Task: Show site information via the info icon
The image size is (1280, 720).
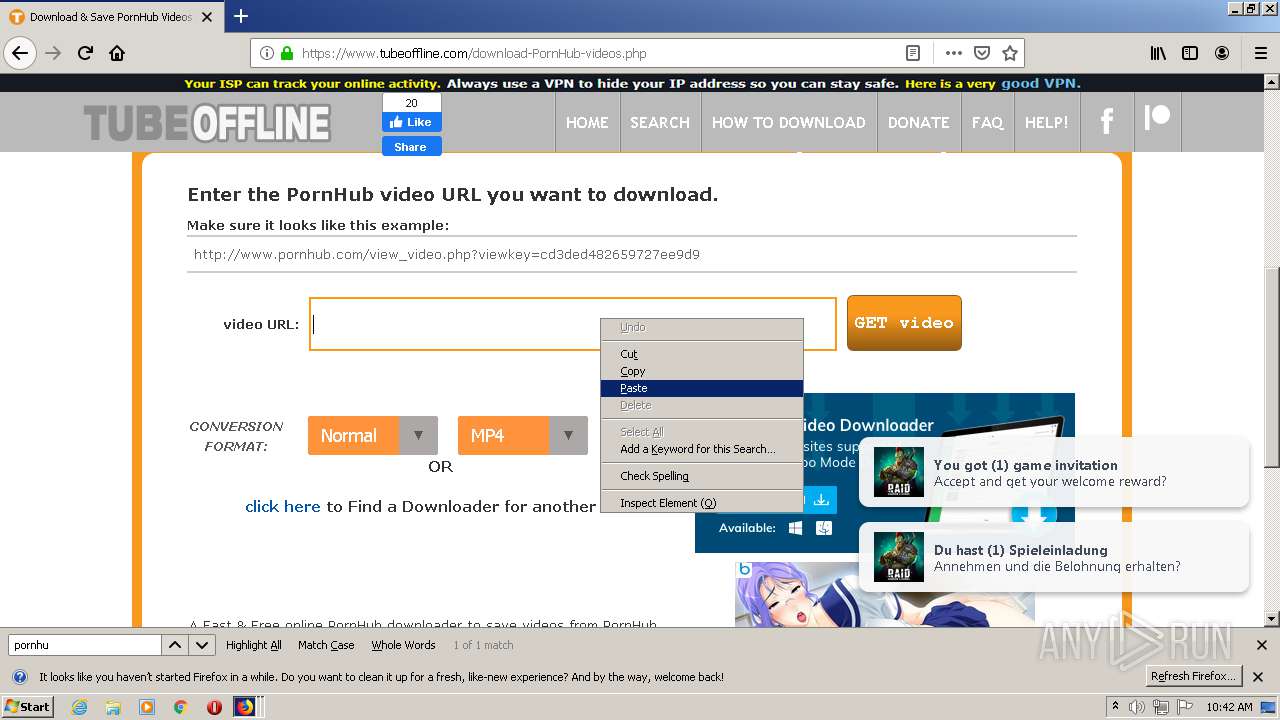Action: click(267, 53)
